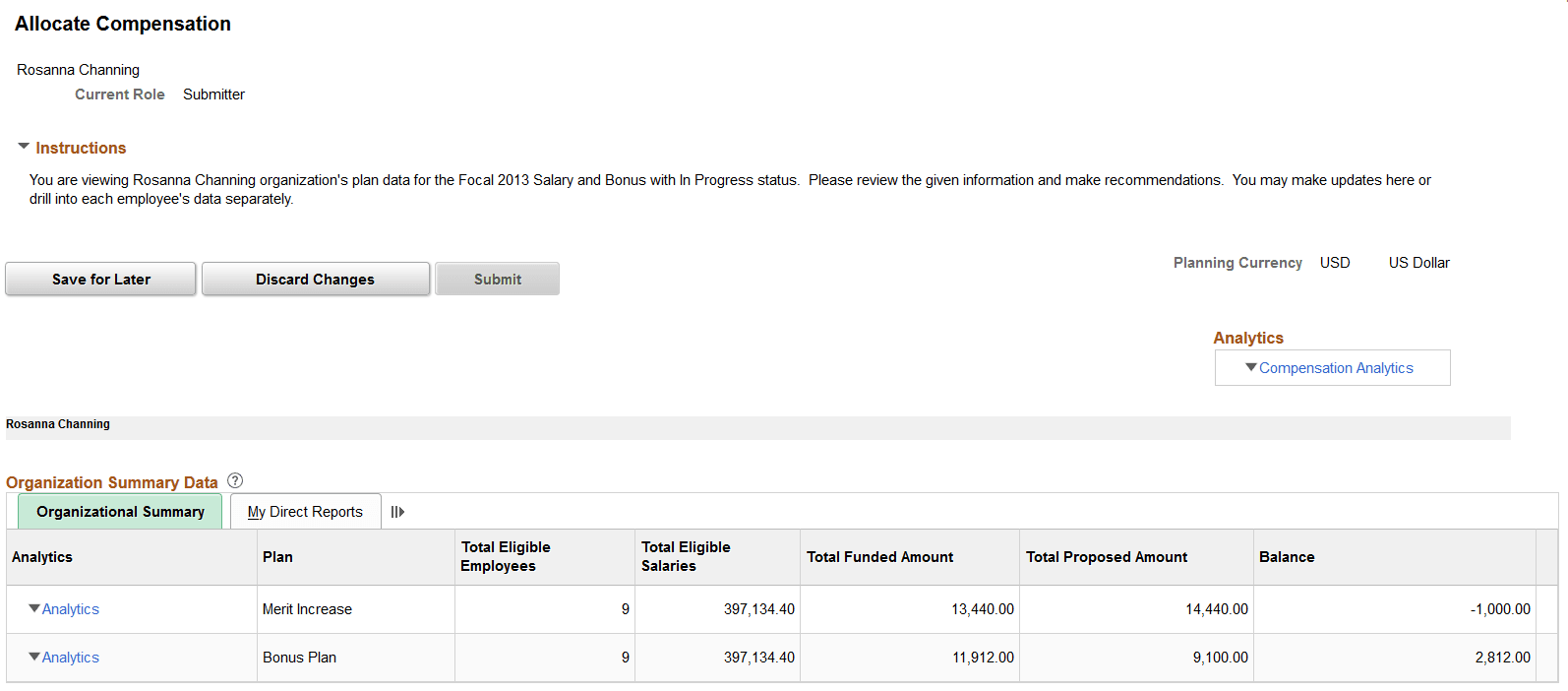
Task: Expand Analytics for the Bonus Plan row
Action: pos(34,657)
